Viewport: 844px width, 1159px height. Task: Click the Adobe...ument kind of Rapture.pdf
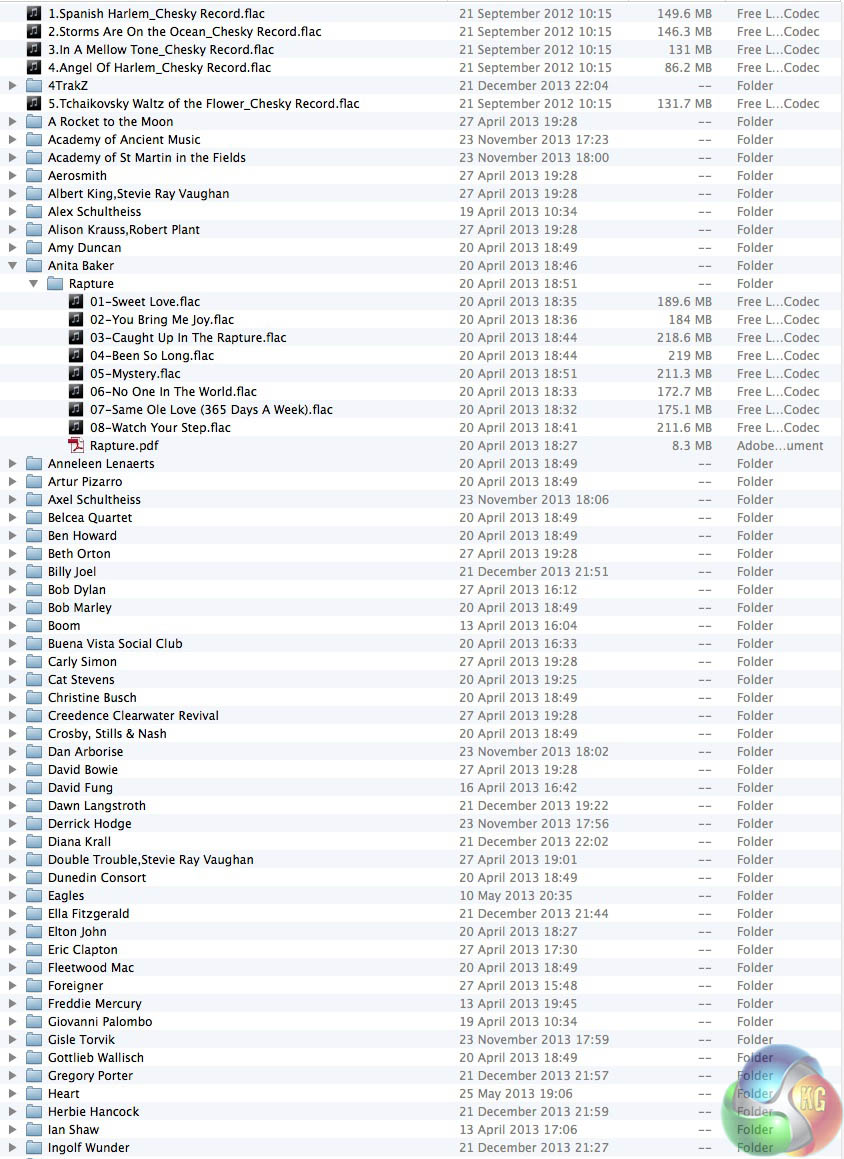(x=780, y=446)
